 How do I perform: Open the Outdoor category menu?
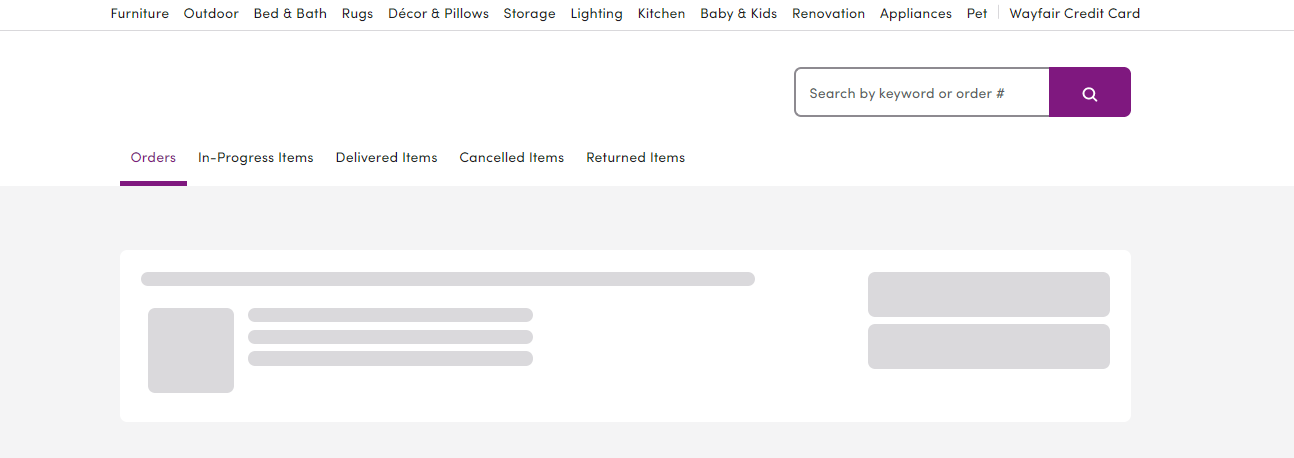[x=211, y=14]
